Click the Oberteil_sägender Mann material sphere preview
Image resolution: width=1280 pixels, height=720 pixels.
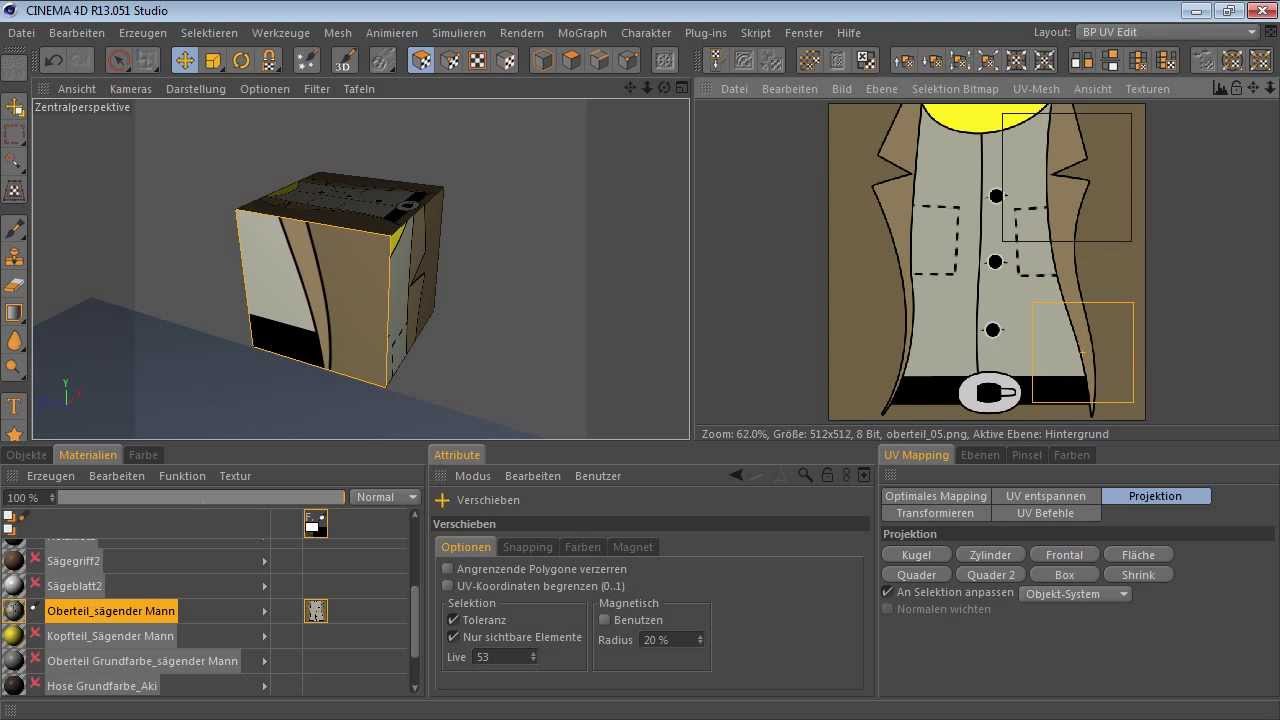[14, 610]
